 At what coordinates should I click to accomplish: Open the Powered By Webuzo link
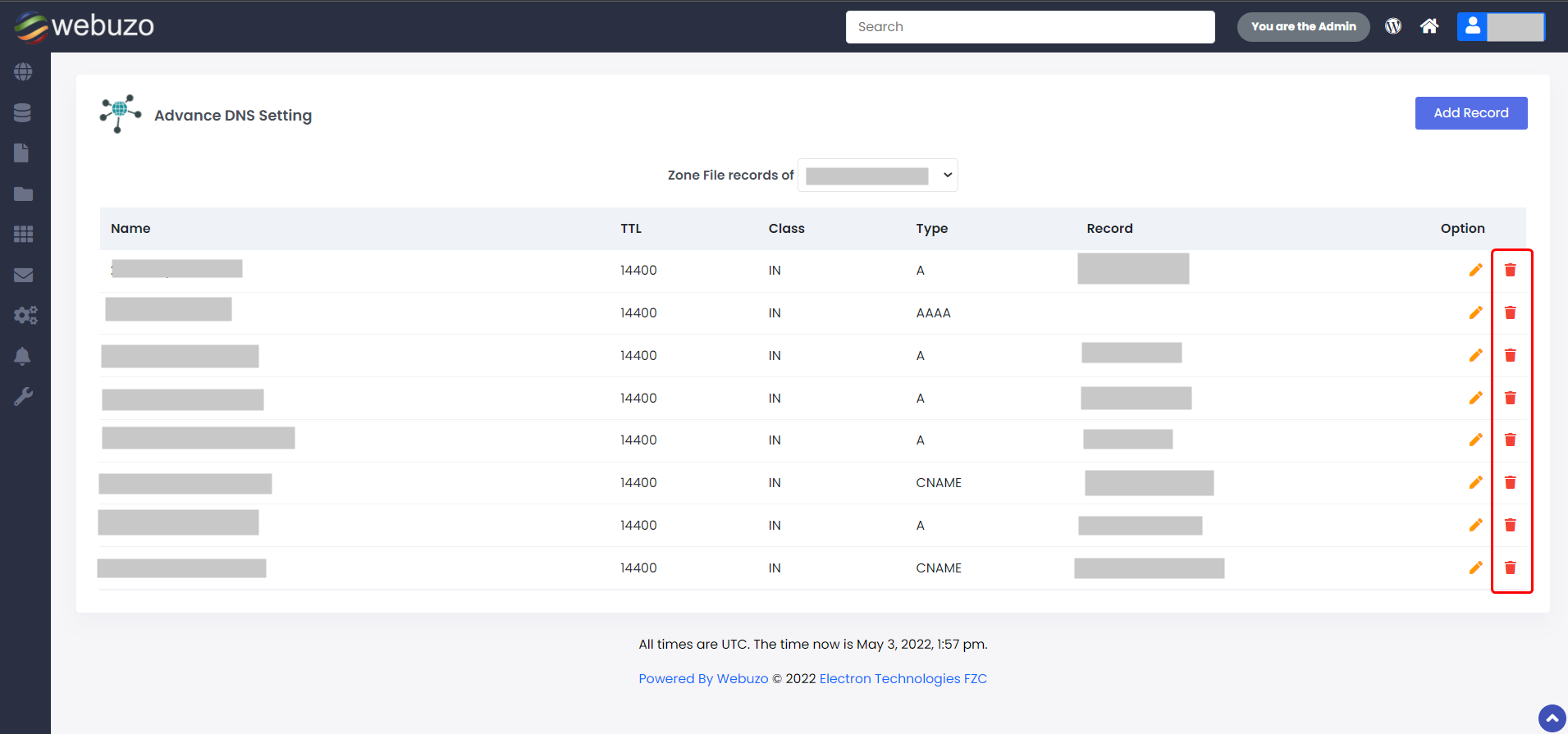703,679
